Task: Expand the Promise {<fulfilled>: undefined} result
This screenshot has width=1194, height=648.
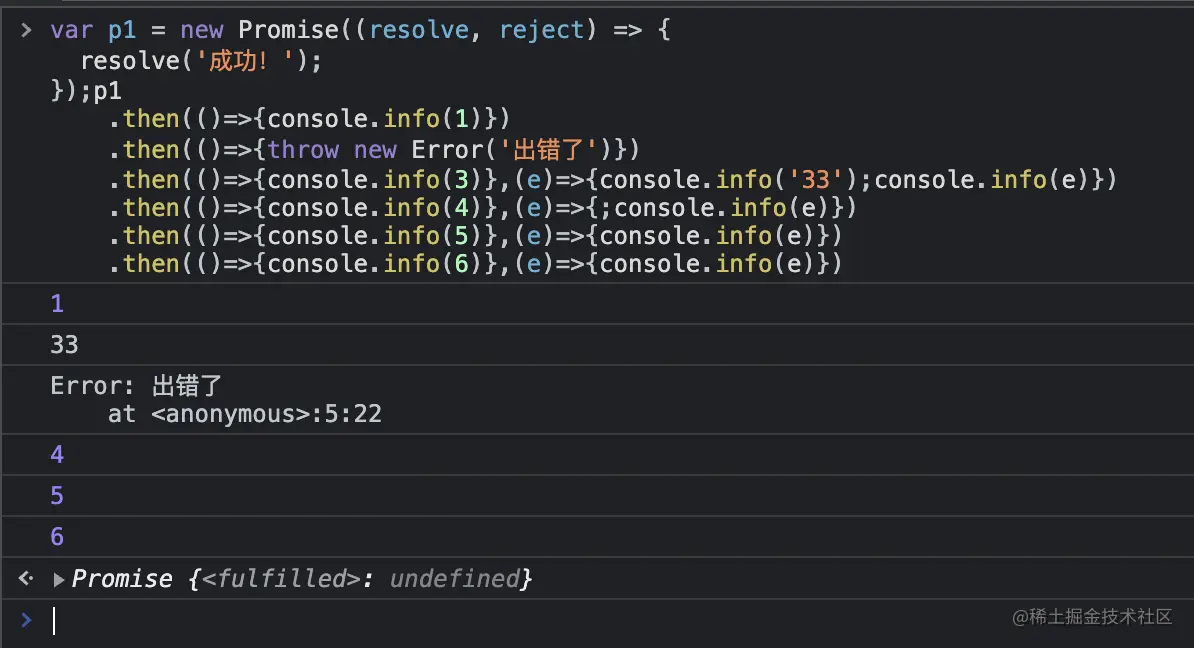Action: click(59, 579)
